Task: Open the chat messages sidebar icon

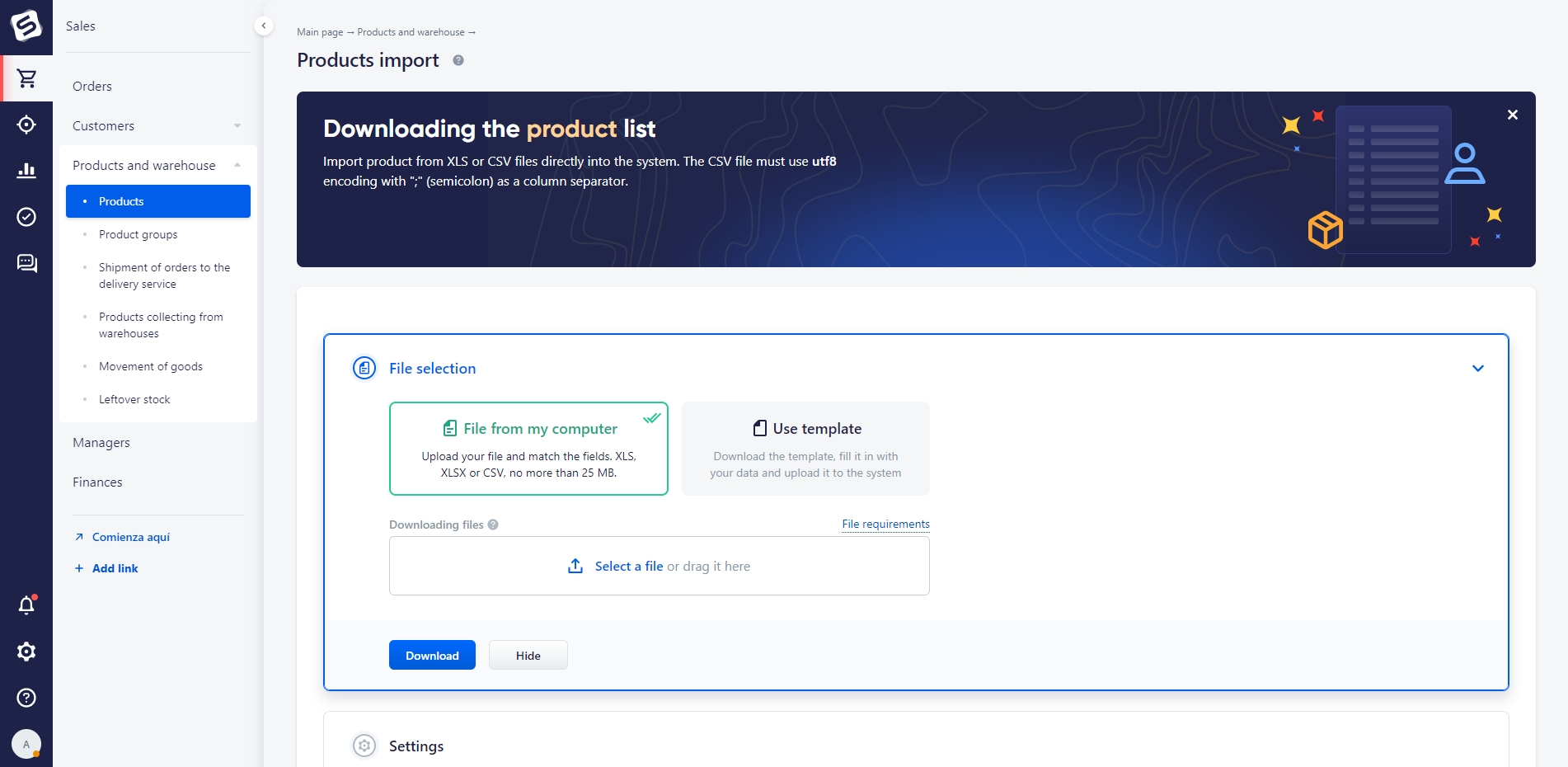Action: point(26,263)
